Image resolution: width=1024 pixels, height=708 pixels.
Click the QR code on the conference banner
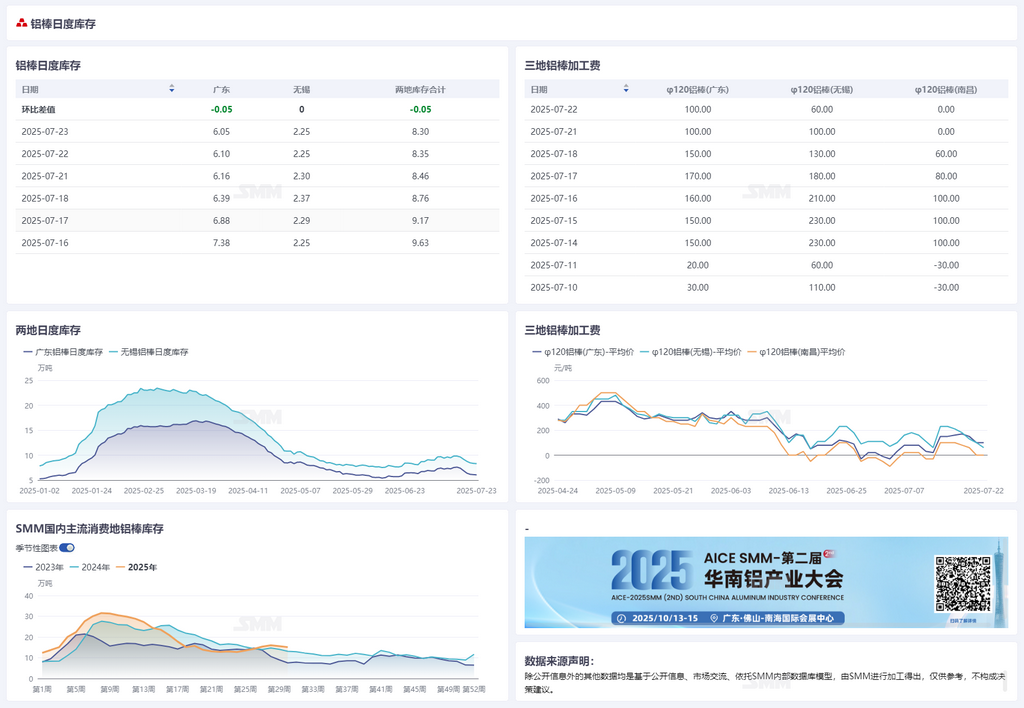click(962, 582)
